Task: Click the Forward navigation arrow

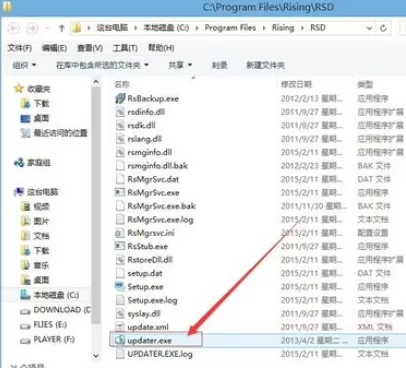Action: click(x=32, y=28)
